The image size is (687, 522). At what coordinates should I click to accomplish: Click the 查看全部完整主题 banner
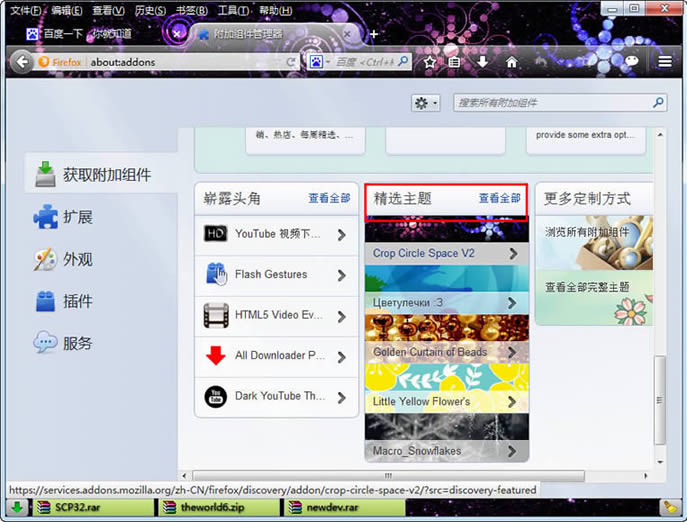(x=595, y=298)
